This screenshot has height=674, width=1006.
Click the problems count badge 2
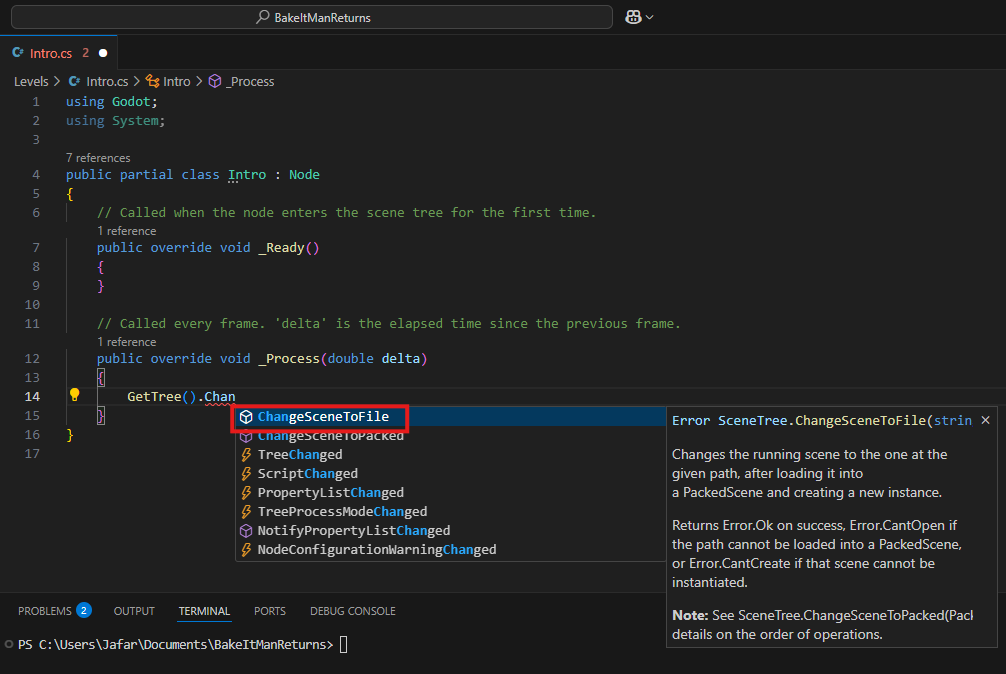coord(83,610)
